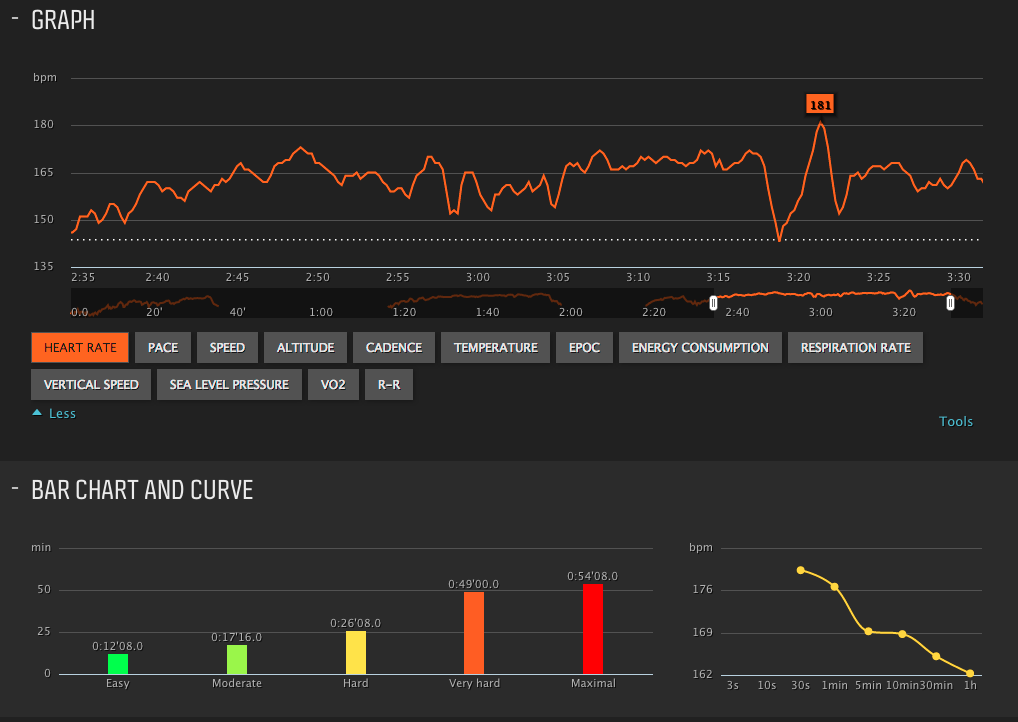Image resolution: width=1018 pixels, height=722 pixels.
Task: Collapse the BAR CHART AND CURVE section
Action: click(15, 488)
